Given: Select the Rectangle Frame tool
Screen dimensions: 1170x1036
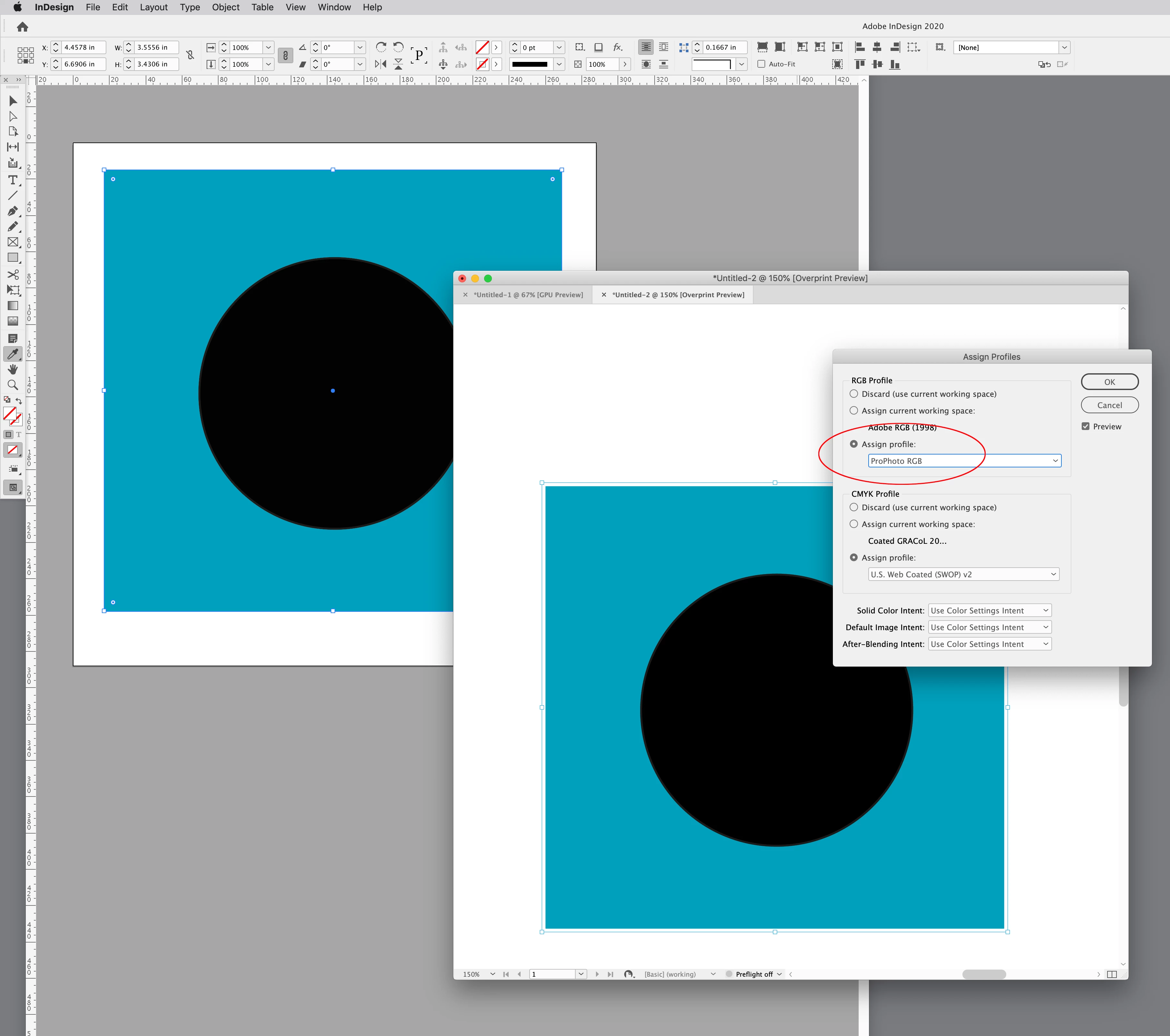Looking at the screenshot, I should (13, 242).
